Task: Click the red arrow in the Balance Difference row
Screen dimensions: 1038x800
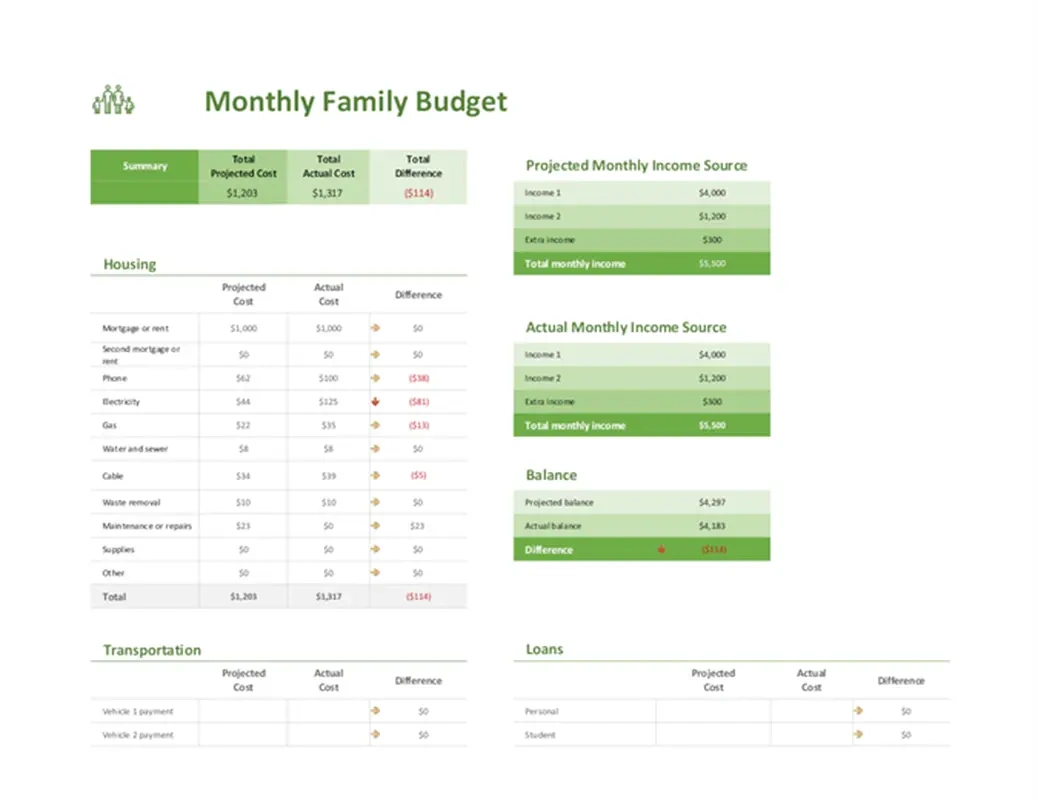Action: (660, 549)
